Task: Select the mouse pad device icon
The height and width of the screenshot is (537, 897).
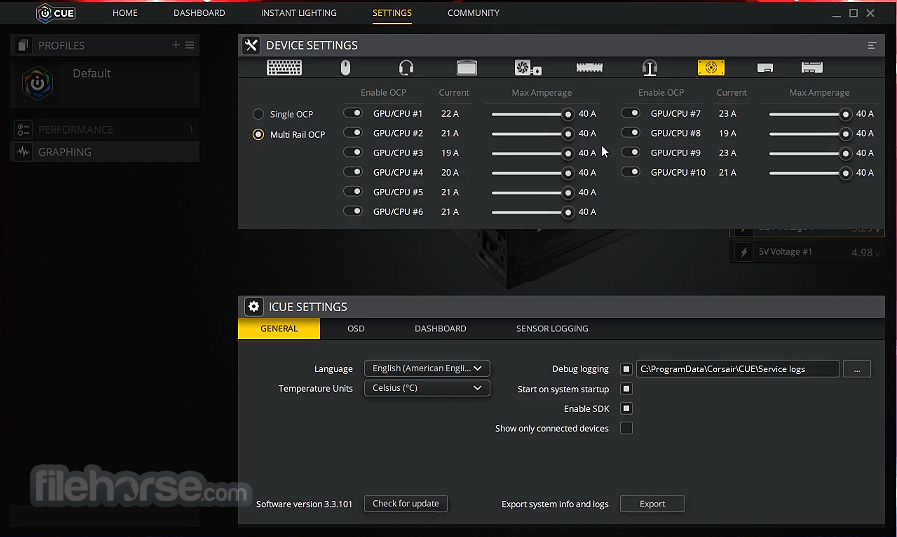Action: [x=467, y=67]
